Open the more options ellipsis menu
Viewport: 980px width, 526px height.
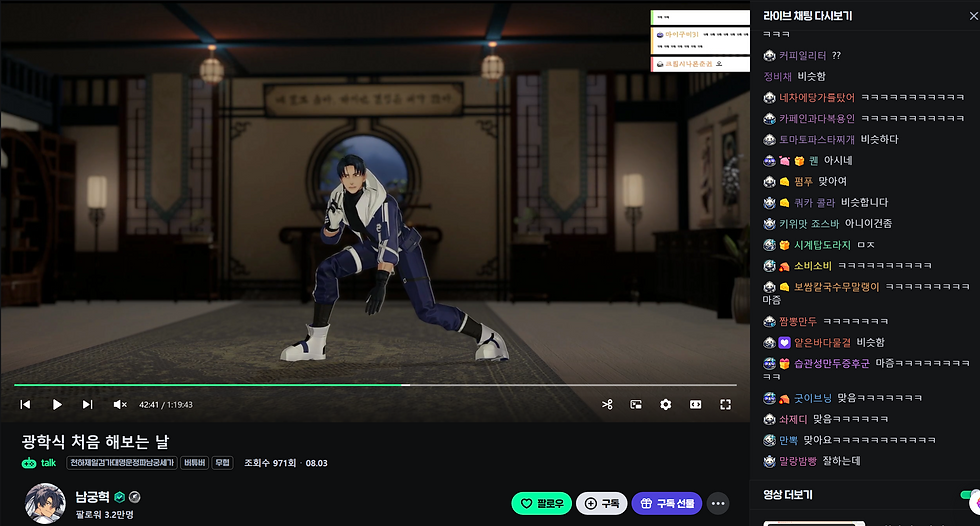tap(718, 504)
